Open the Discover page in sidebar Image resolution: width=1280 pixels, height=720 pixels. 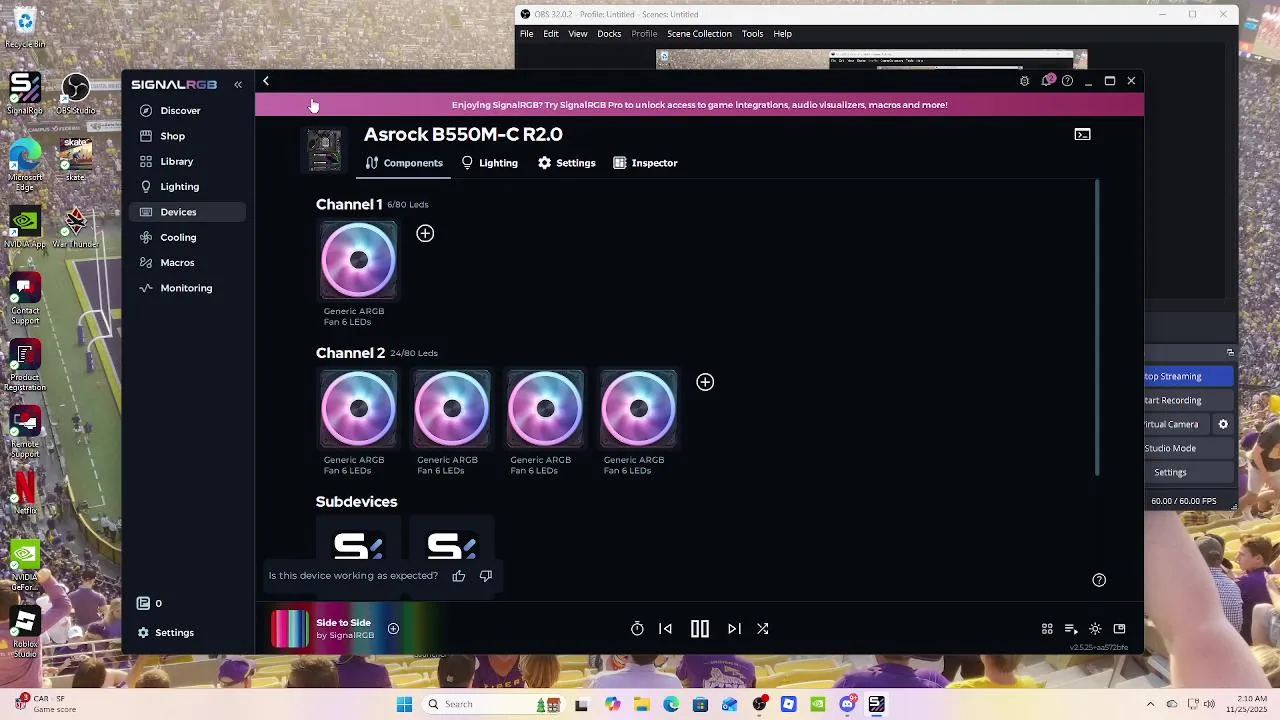180,111
